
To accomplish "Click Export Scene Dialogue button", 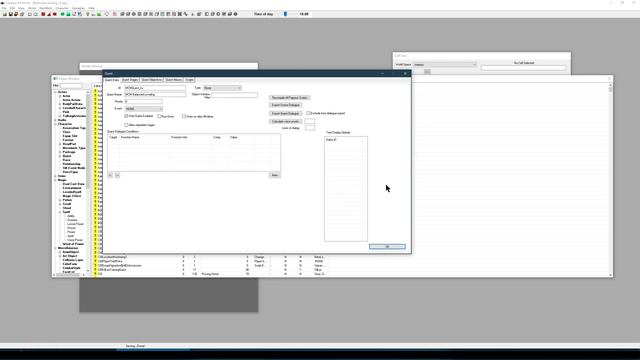I will 286,105.
